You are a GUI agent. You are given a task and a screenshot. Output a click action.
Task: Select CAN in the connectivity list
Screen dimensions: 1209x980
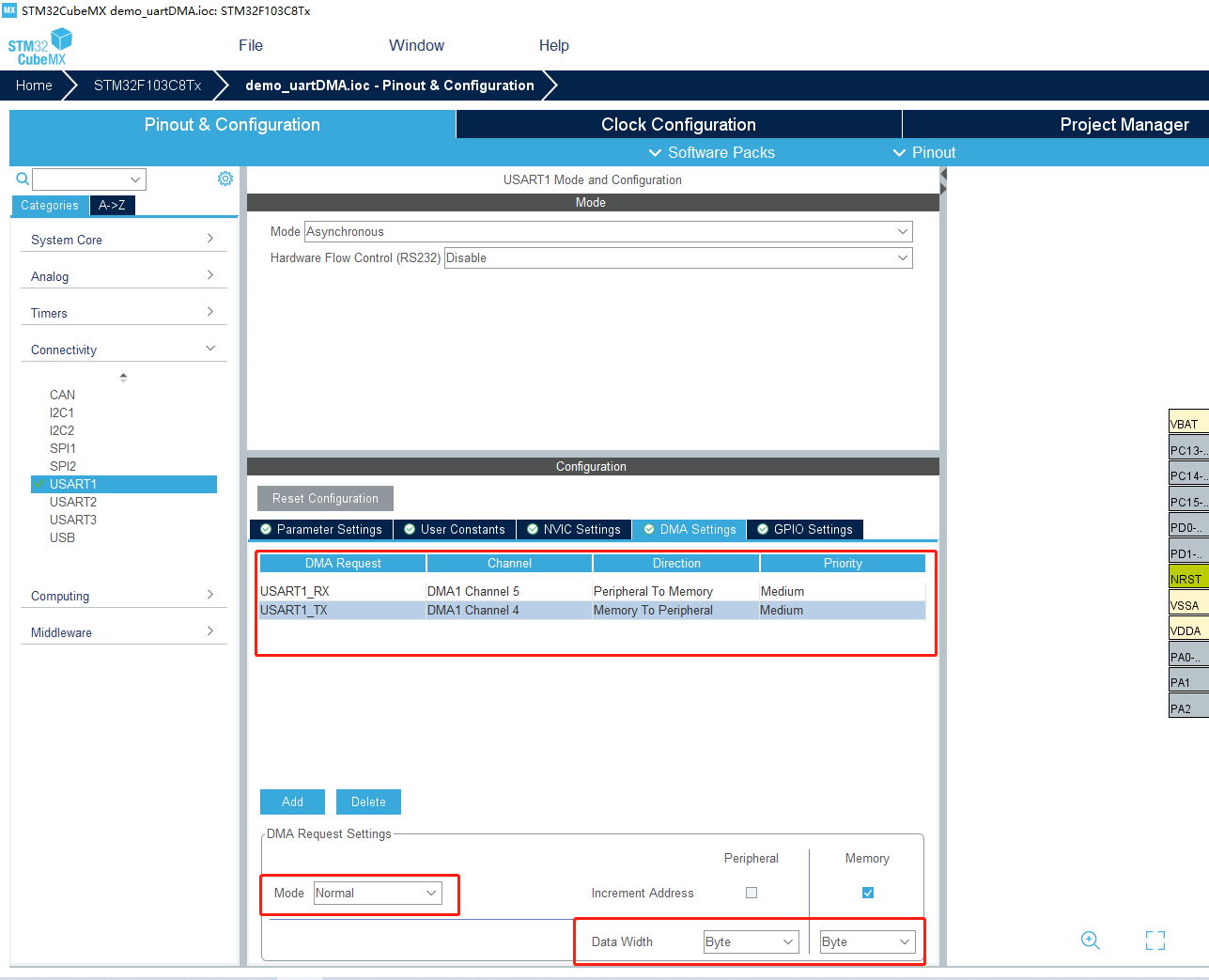[62, 395]
